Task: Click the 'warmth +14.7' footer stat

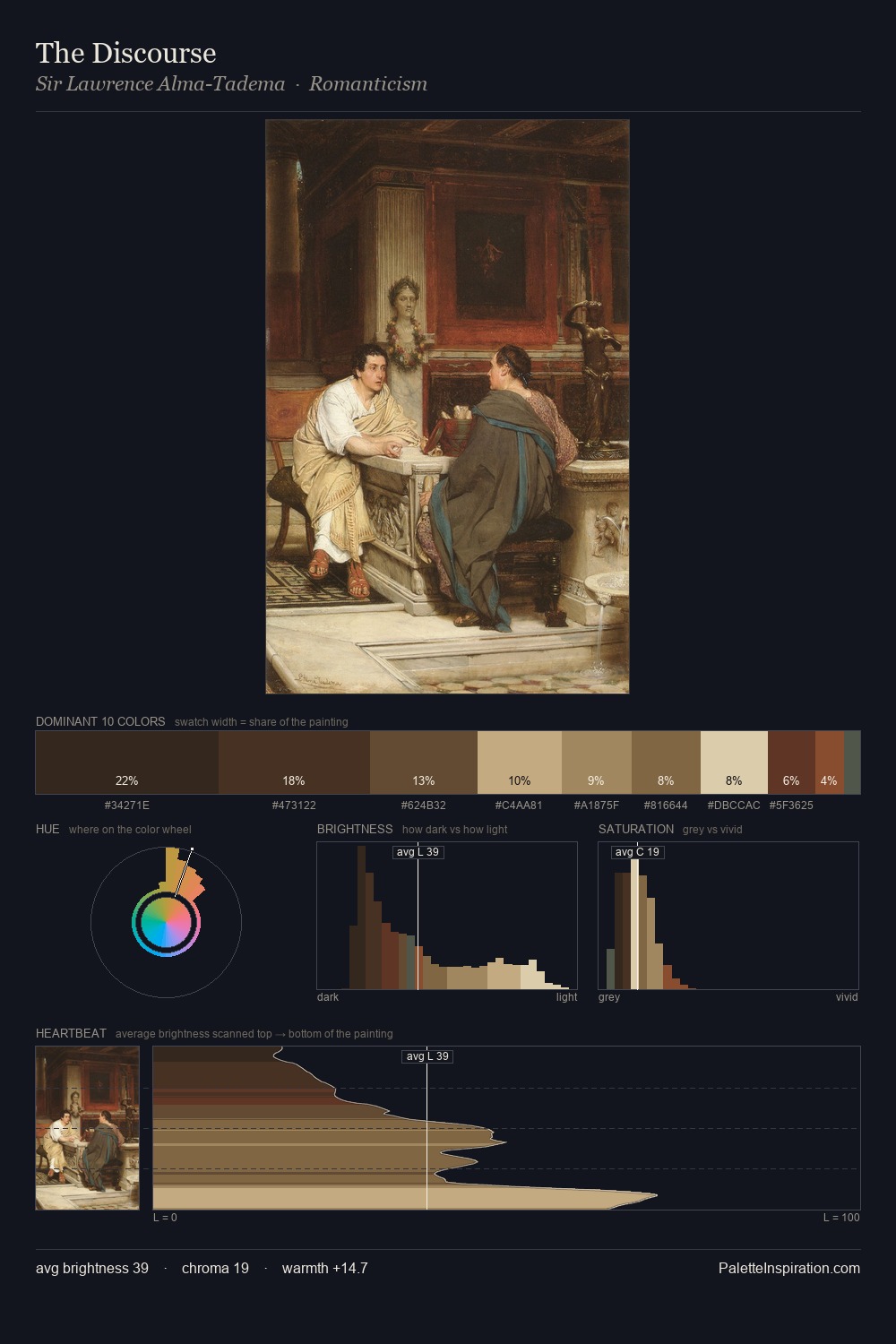Action: (325, 1269)
